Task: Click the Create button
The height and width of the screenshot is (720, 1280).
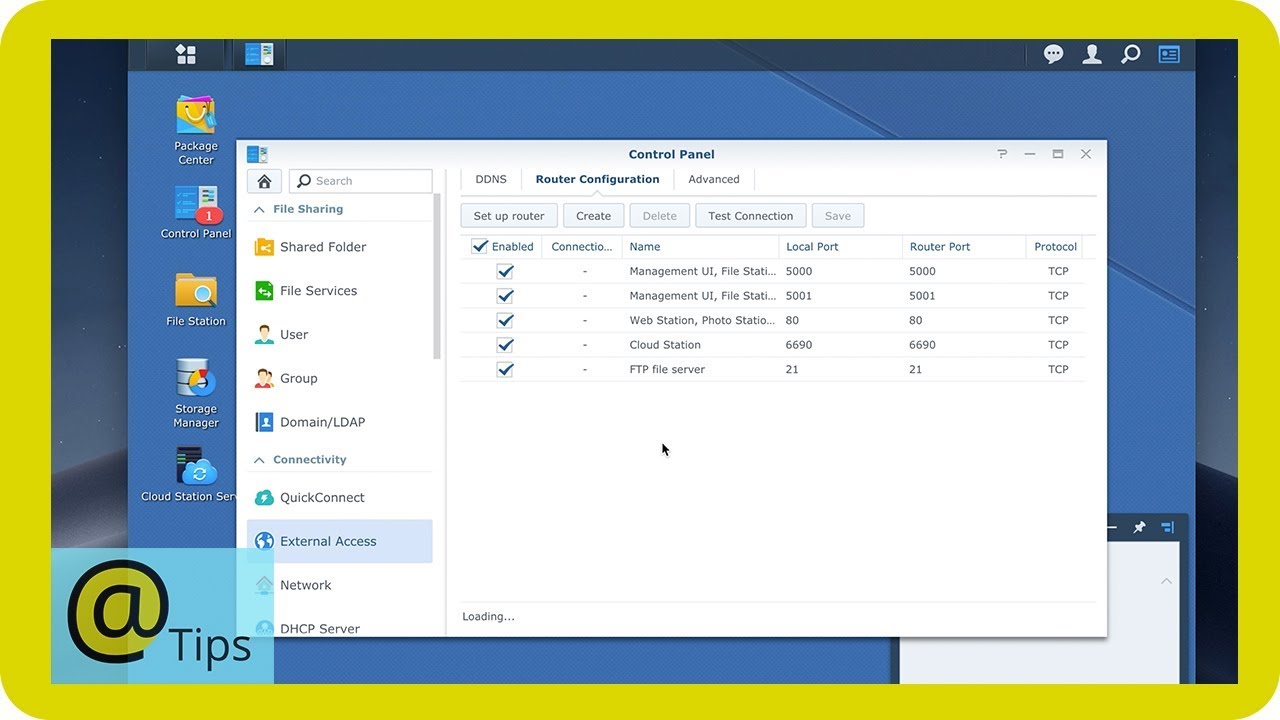Action: point(593,216)
